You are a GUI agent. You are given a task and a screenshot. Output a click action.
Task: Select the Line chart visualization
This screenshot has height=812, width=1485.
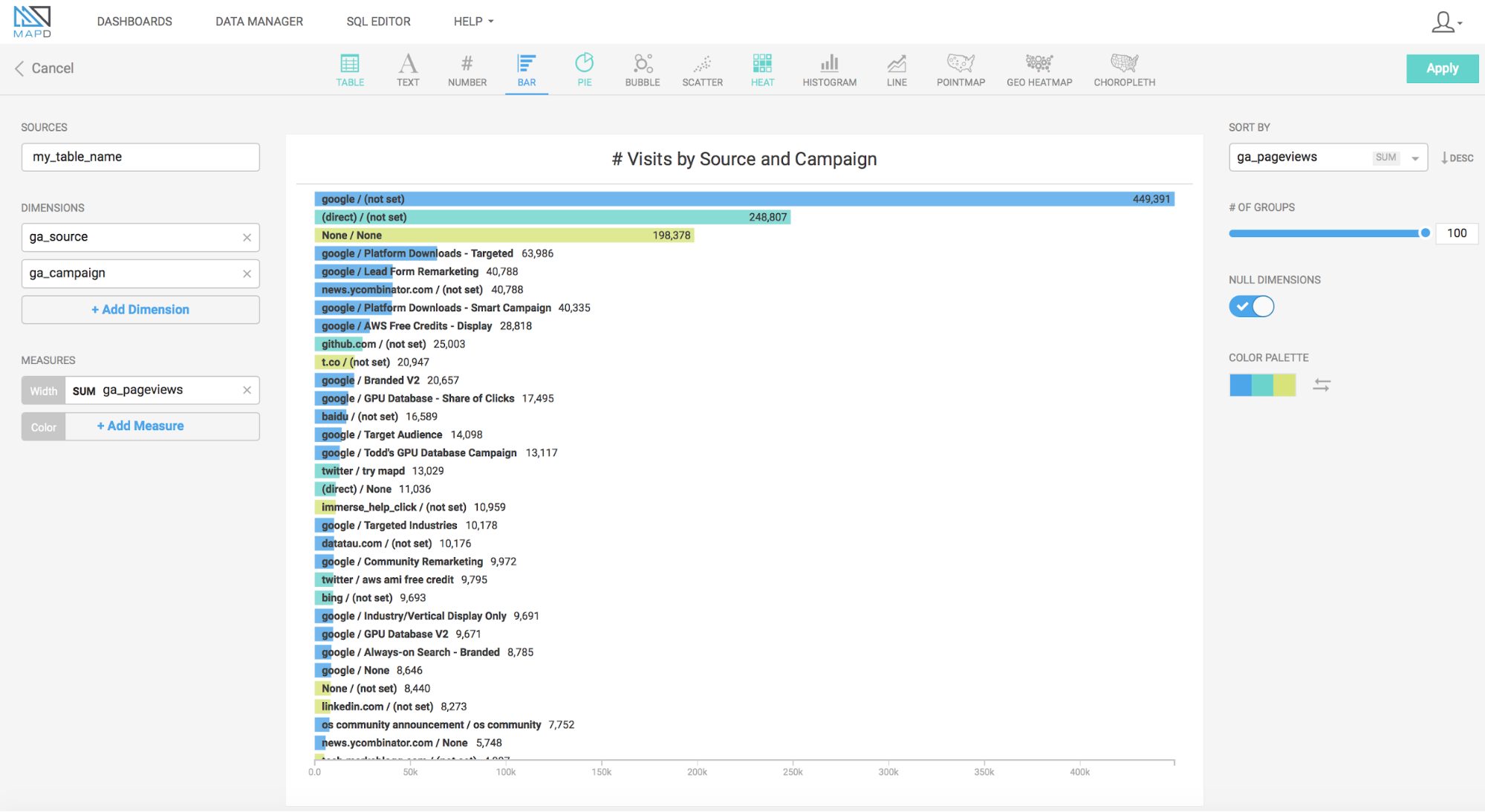pyautogui.click(x=896, y=68)
